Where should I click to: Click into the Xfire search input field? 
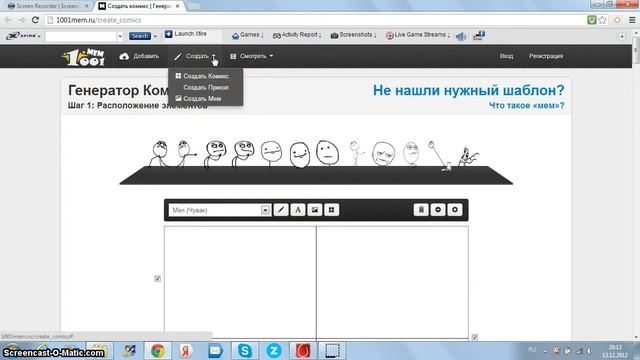tap(81, 36)
